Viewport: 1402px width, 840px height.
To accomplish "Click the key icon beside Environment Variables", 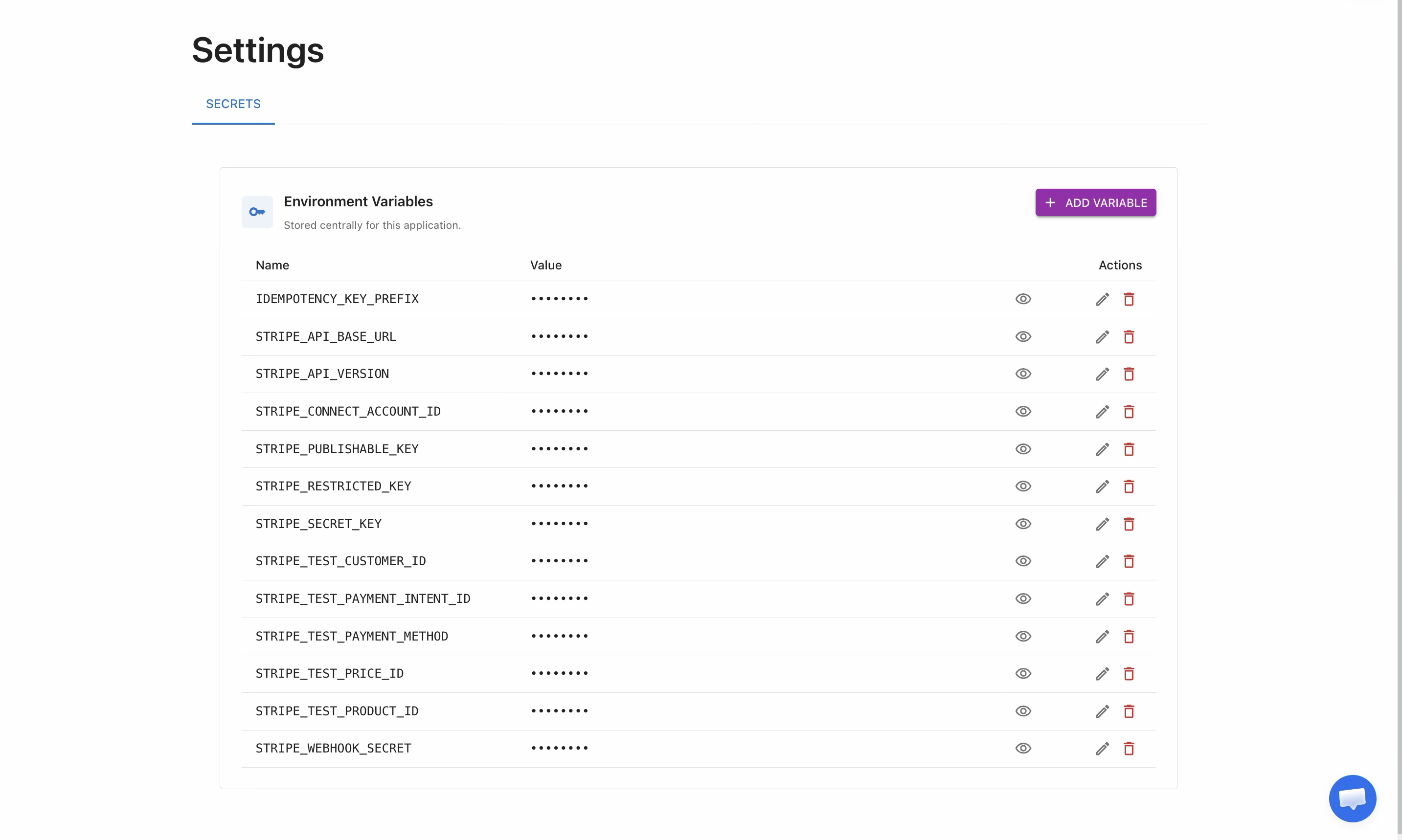I will click(257, 212).
